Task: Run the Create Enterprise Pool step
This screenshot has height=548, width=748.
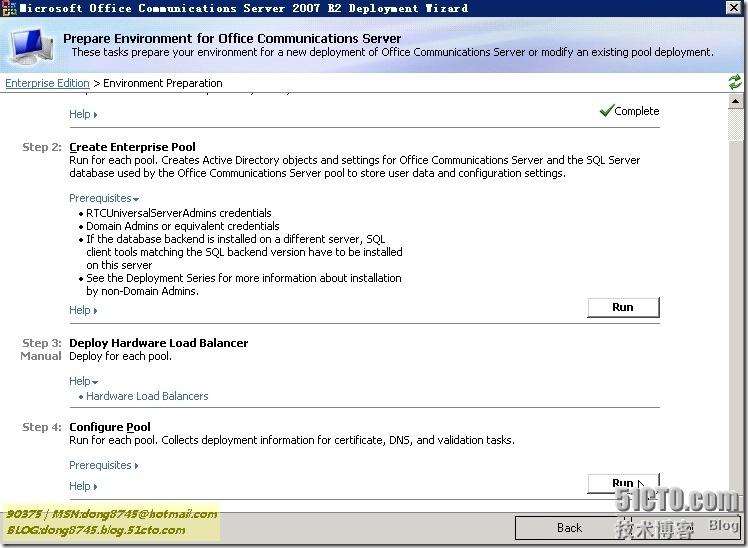Action: (623, 307)
